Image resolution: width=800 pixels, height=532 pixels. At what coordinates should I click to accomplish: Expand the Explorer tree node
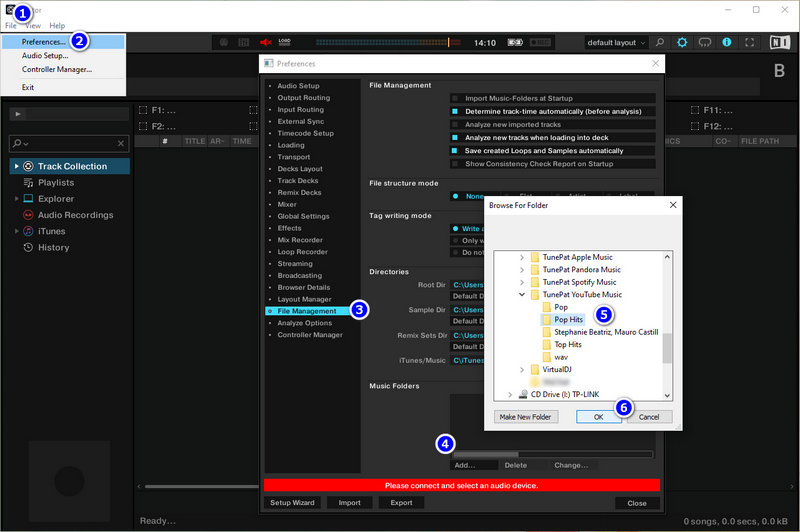tap(16, 199)
